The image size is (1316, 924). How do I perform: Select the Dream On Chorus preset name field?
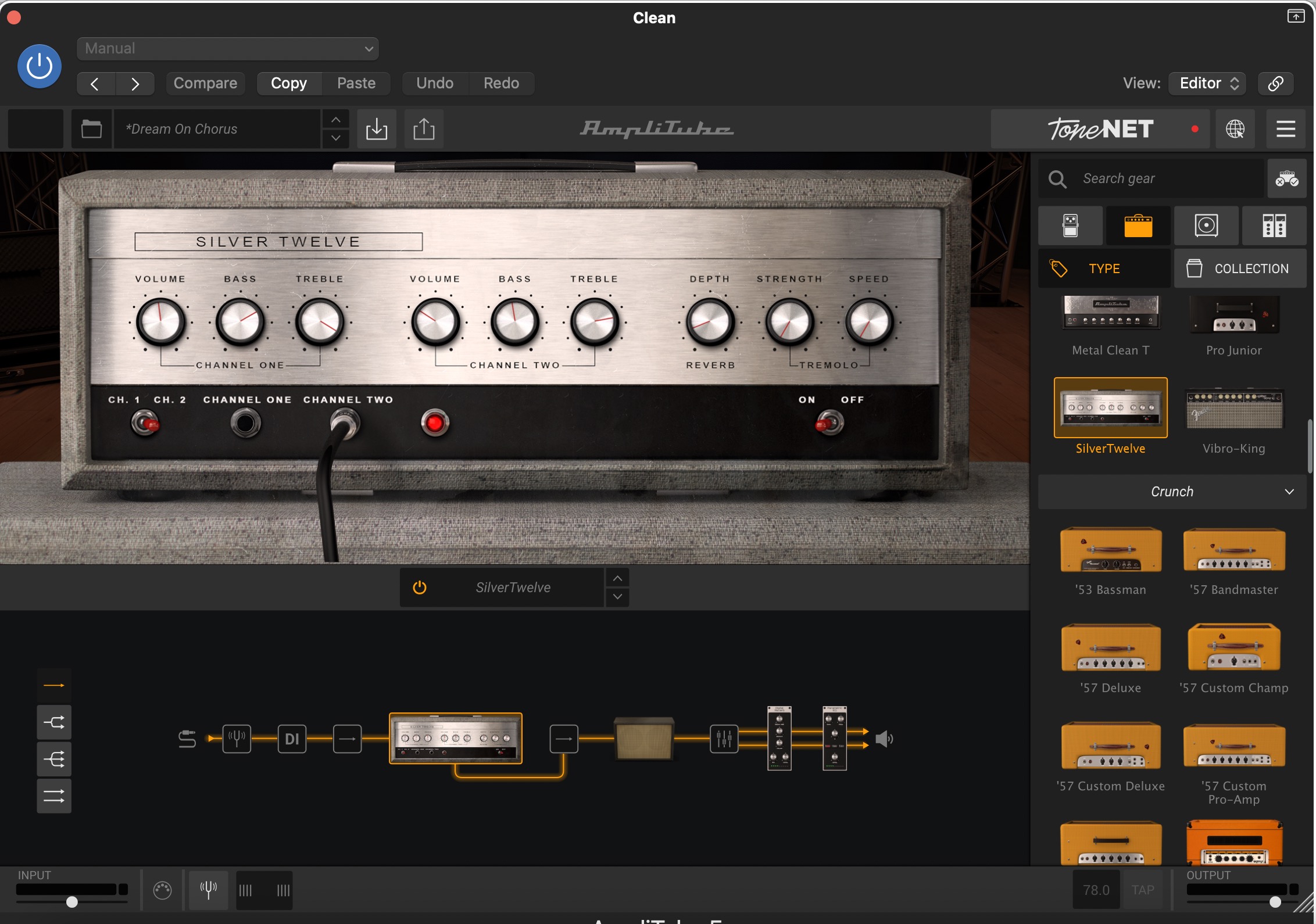217,129
